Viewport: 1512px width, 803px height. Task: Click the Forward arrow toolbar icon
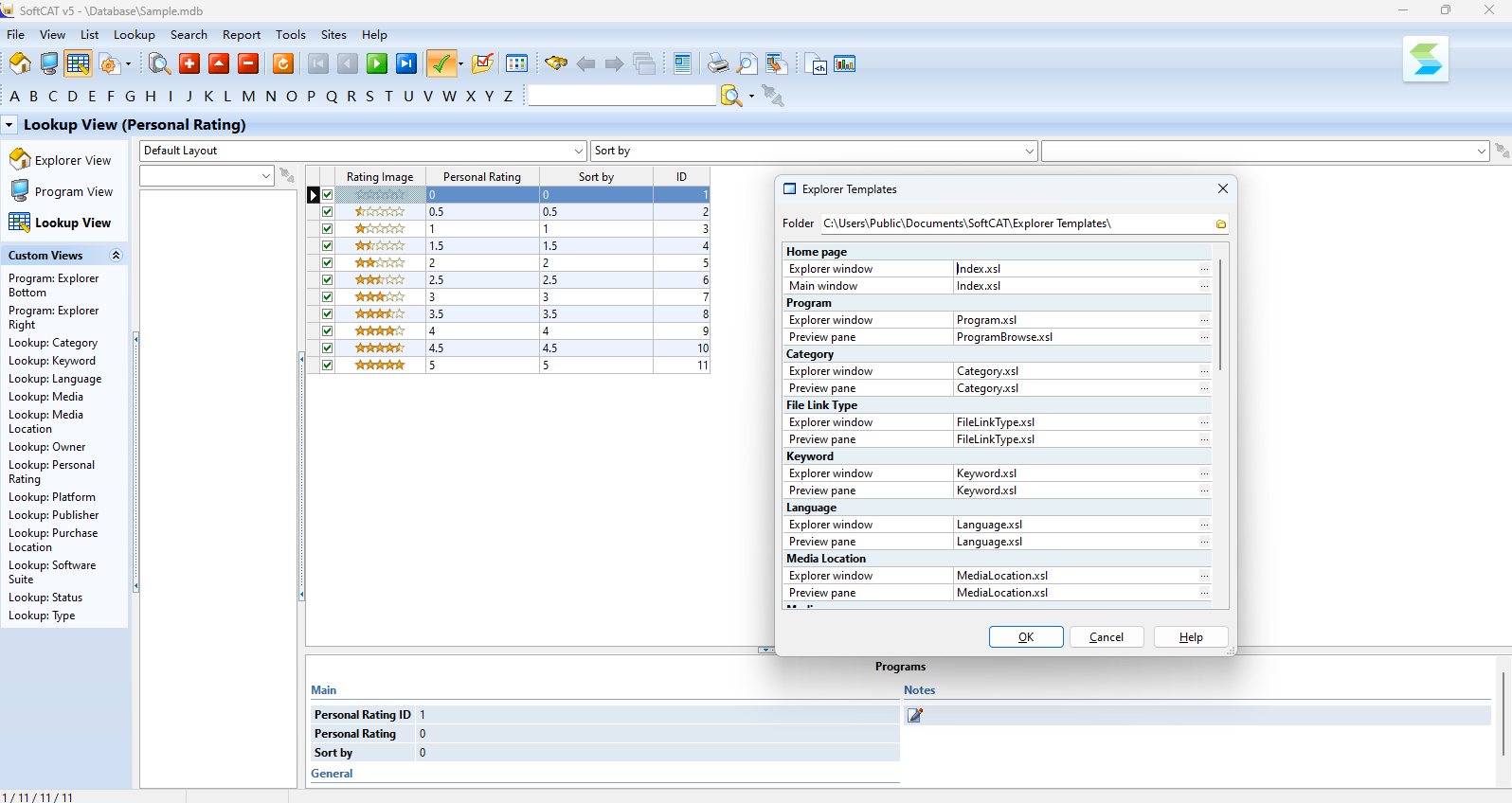point(614,63)
